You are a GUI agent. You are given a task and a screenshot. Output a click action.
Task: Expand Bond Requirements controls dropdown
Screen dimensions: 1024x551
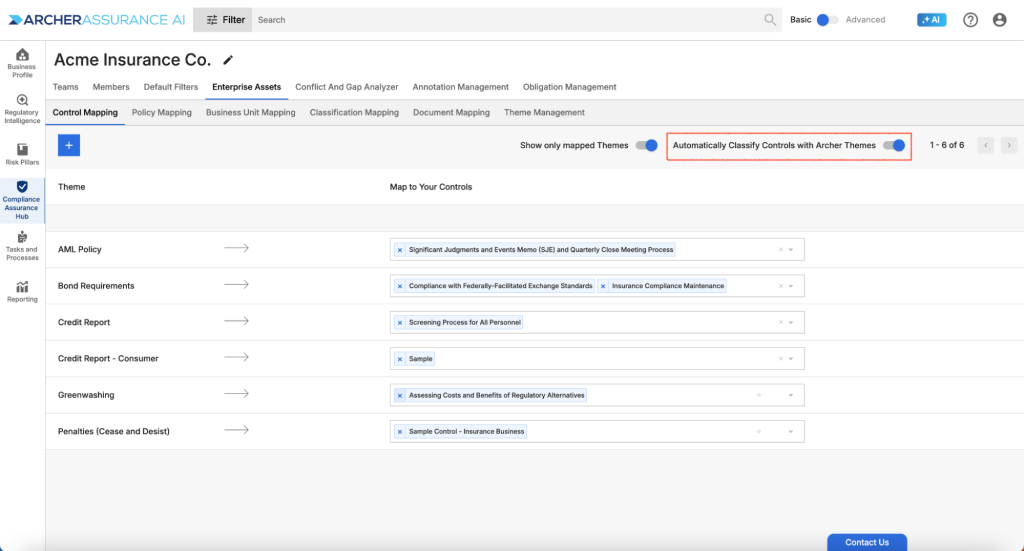[x=791, y=286]
